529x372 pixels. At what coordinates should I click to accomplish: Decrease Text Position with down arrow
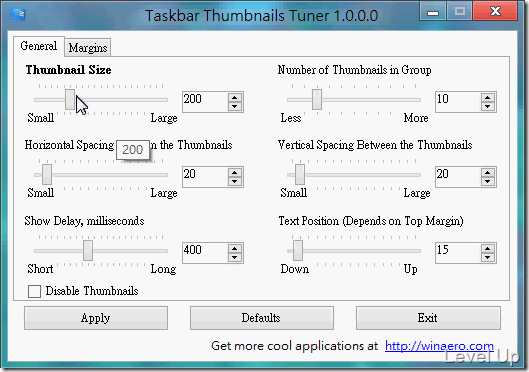tap(488, 257)
